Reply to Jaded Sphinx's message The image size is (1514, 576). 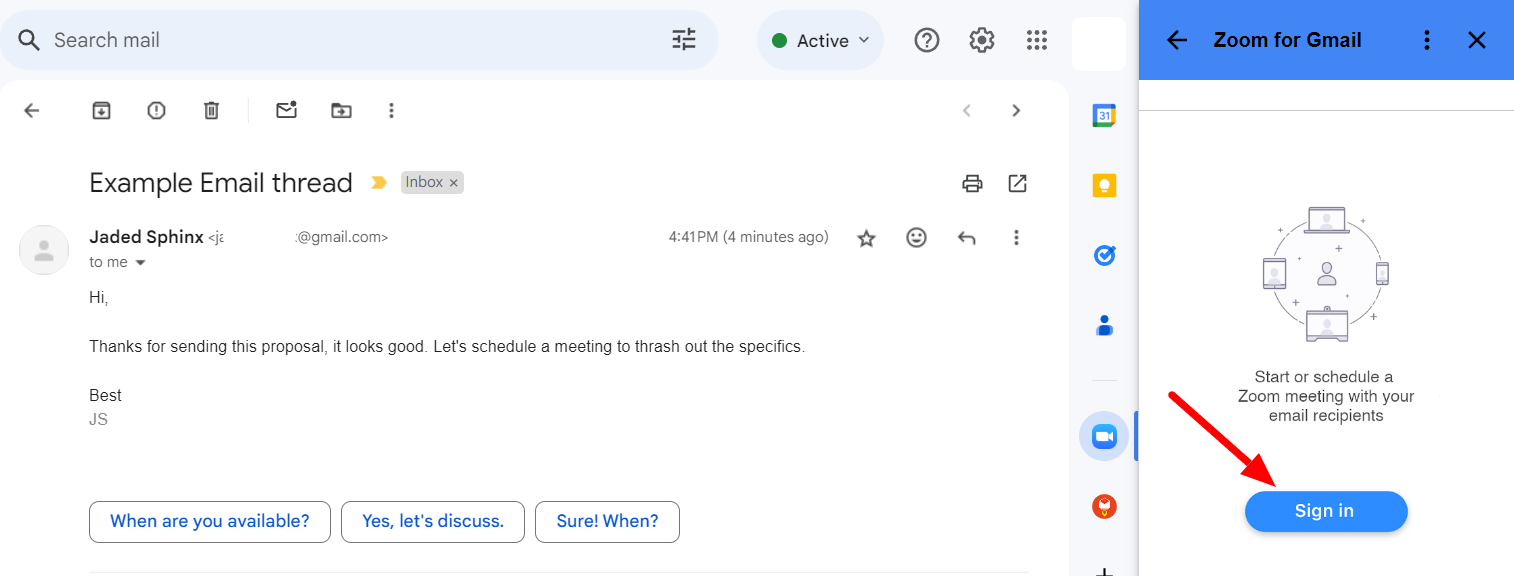pyautogui.click(x=966, y=238)
